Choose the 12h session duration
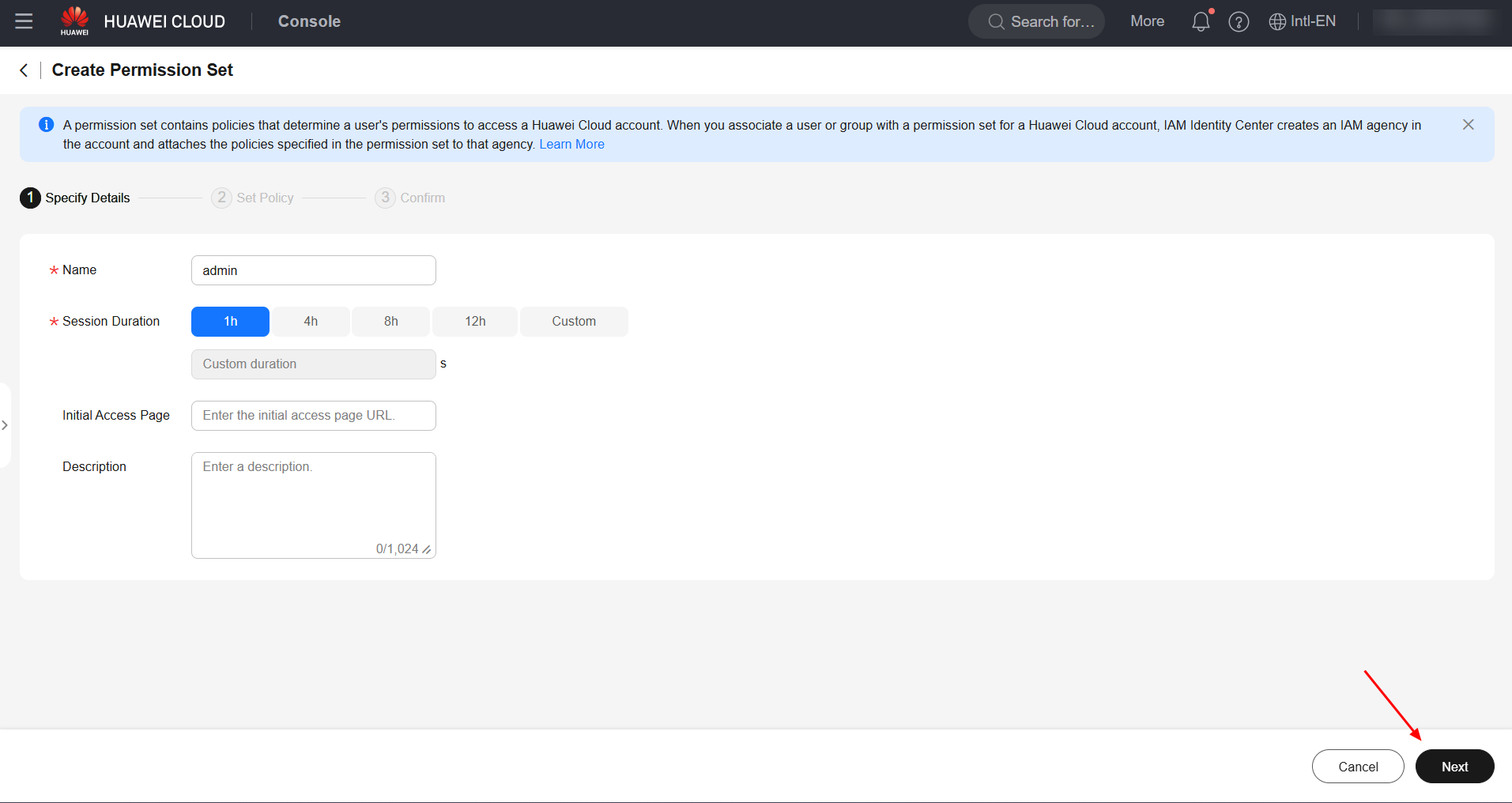 pyautogui.click(x=475, y=322)
